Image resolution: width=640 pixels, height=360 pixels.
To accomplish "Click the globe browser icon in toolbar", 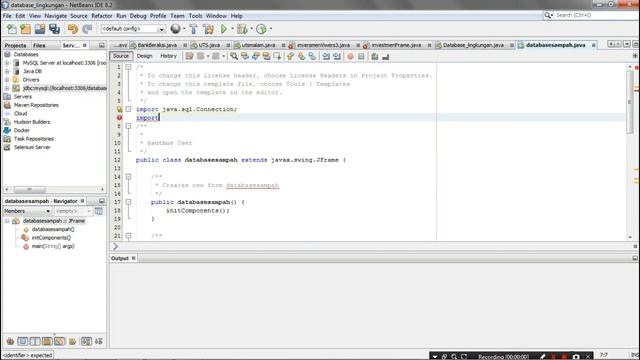I will [176, 29].
